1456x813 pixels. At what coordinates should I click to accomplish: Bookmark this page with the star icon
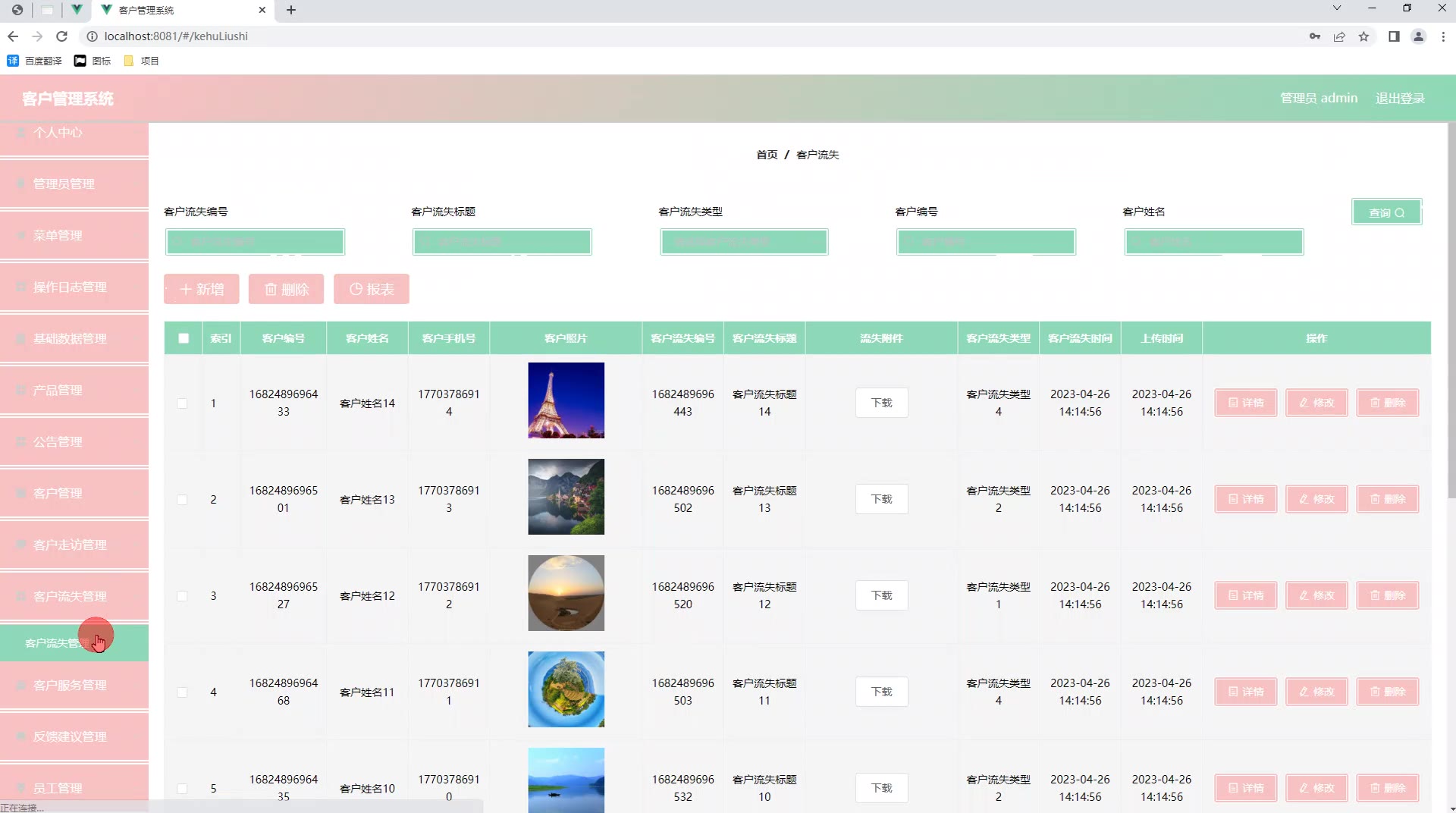pos(1363,36)
